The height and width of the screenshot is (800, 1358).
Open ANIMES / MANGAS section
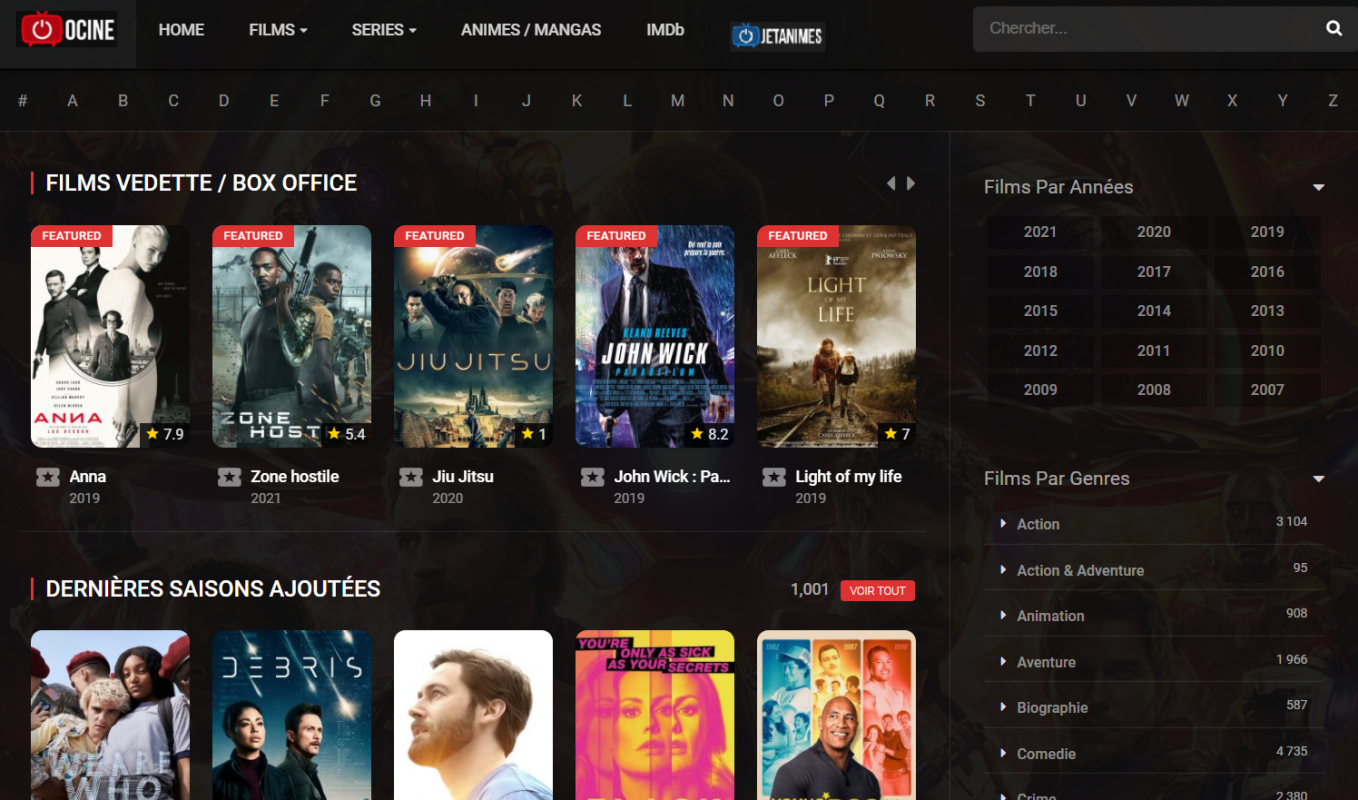(x=531, y=30)
